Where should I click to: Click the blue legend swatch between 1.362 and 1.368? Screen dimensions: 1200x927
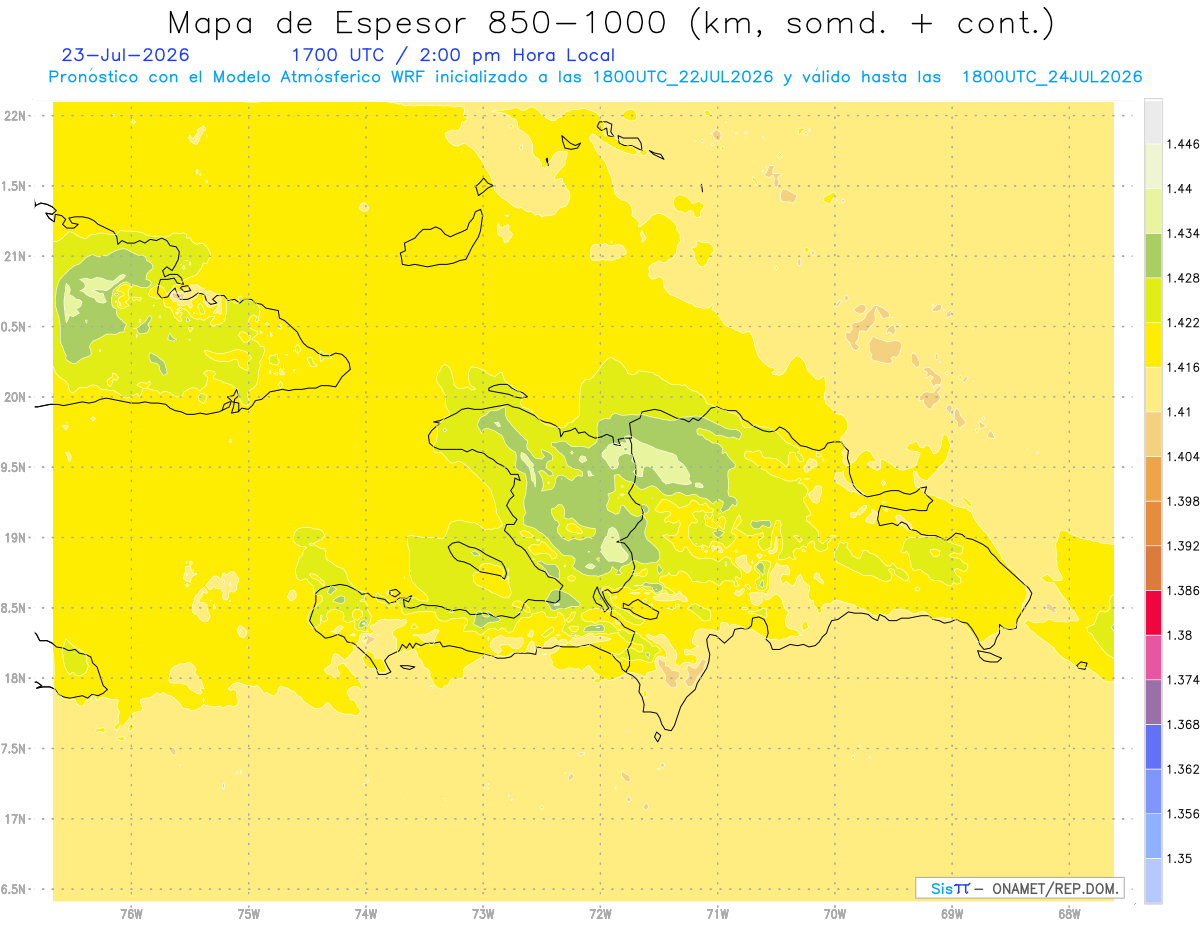point(1153,747)
